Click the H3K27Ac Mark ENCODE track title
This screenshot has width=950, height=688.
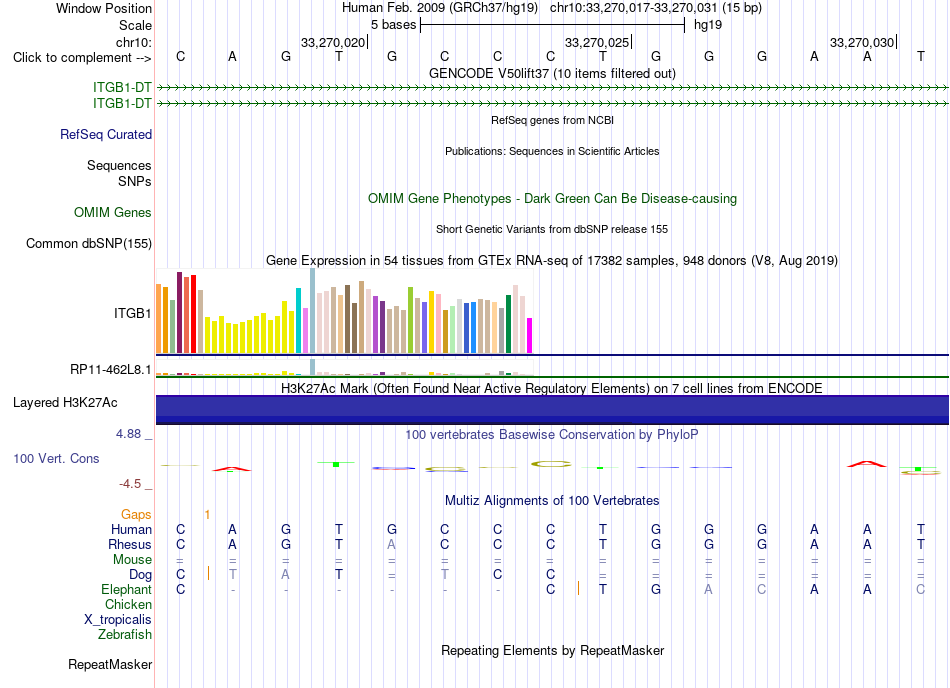[552, 388]
